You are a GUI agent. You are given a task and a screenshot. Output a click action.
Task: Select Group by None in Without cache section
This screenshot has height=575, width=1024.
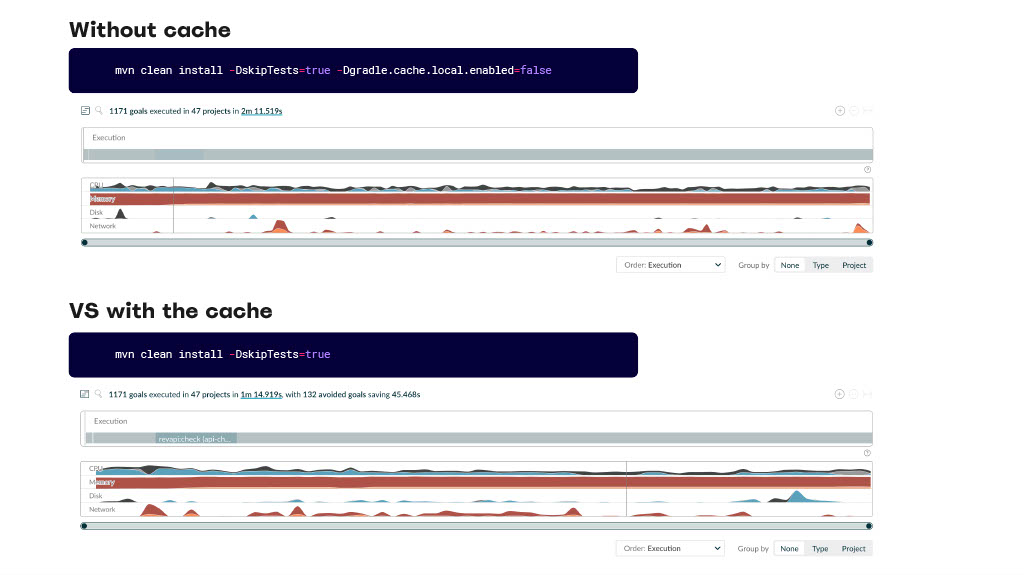tap(790, 265)
